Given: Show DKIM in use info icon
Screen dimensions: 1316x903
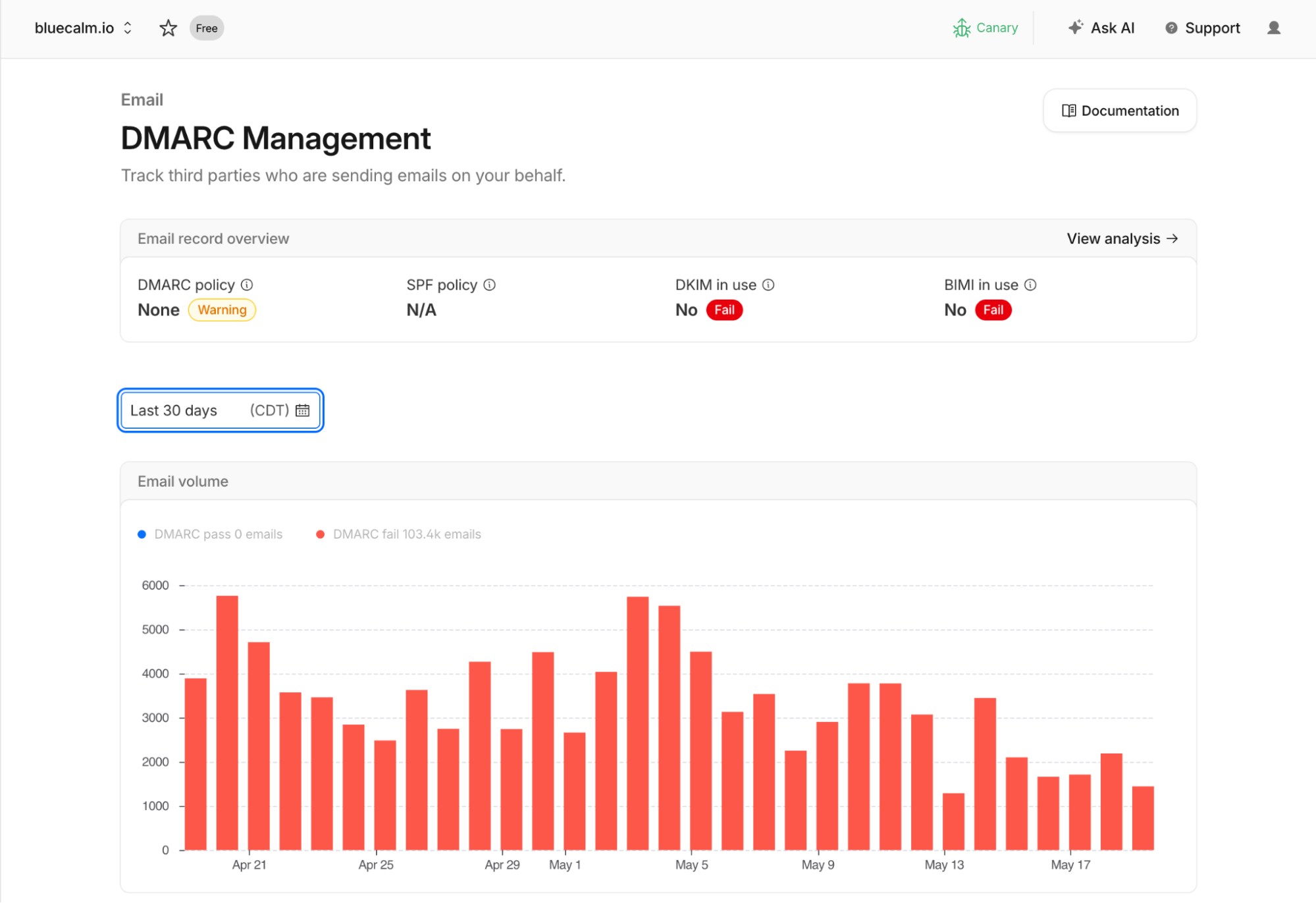Looking at the screenshot, I should pyautogui.click(x=768, y=285).
